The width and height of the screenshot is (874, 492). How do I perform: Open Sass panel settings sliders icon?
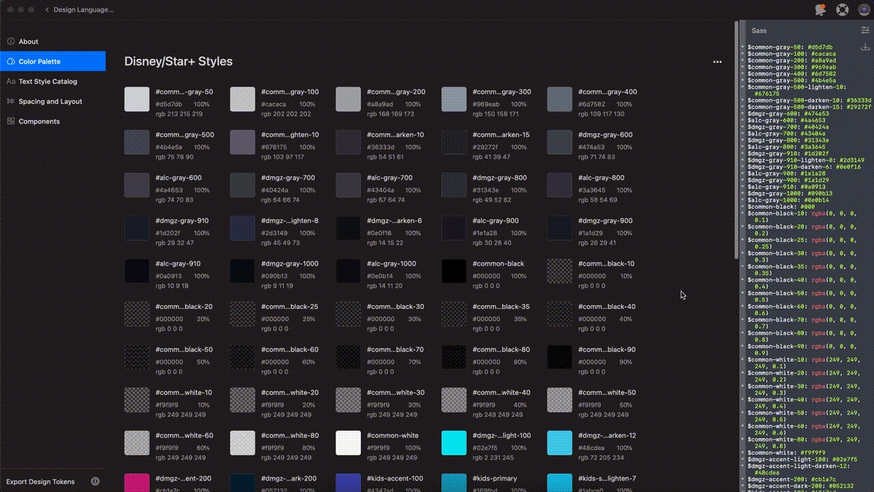tap(865, 30)
